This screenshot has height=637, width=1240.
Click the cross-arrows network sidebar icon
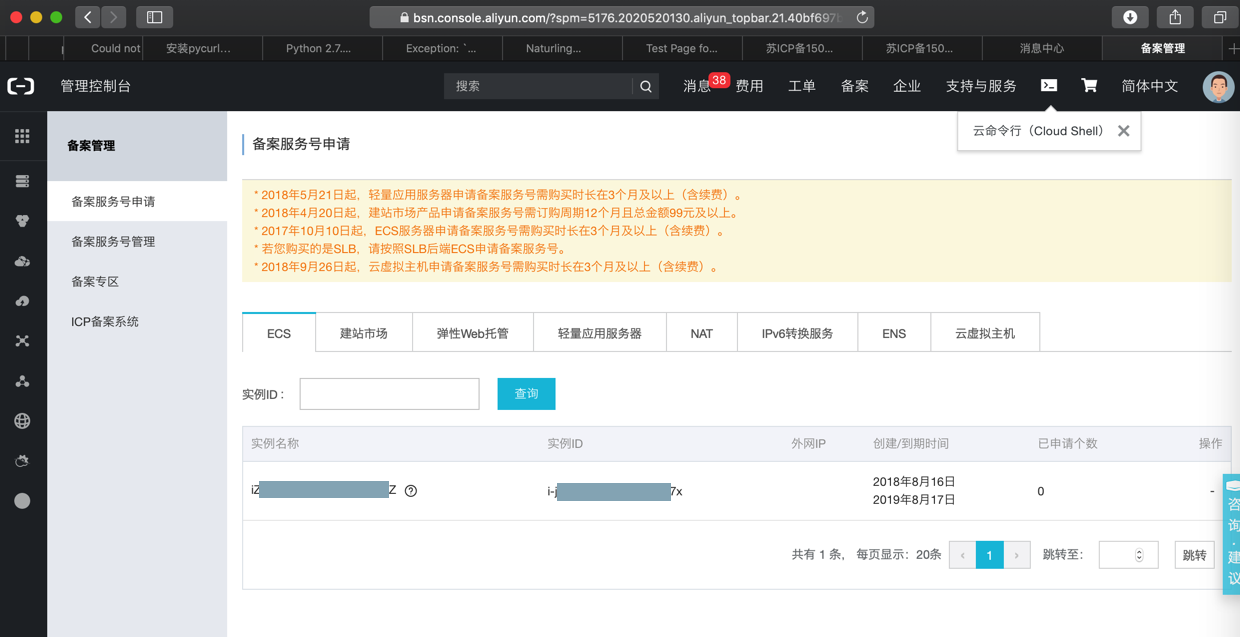click(22, 341)
